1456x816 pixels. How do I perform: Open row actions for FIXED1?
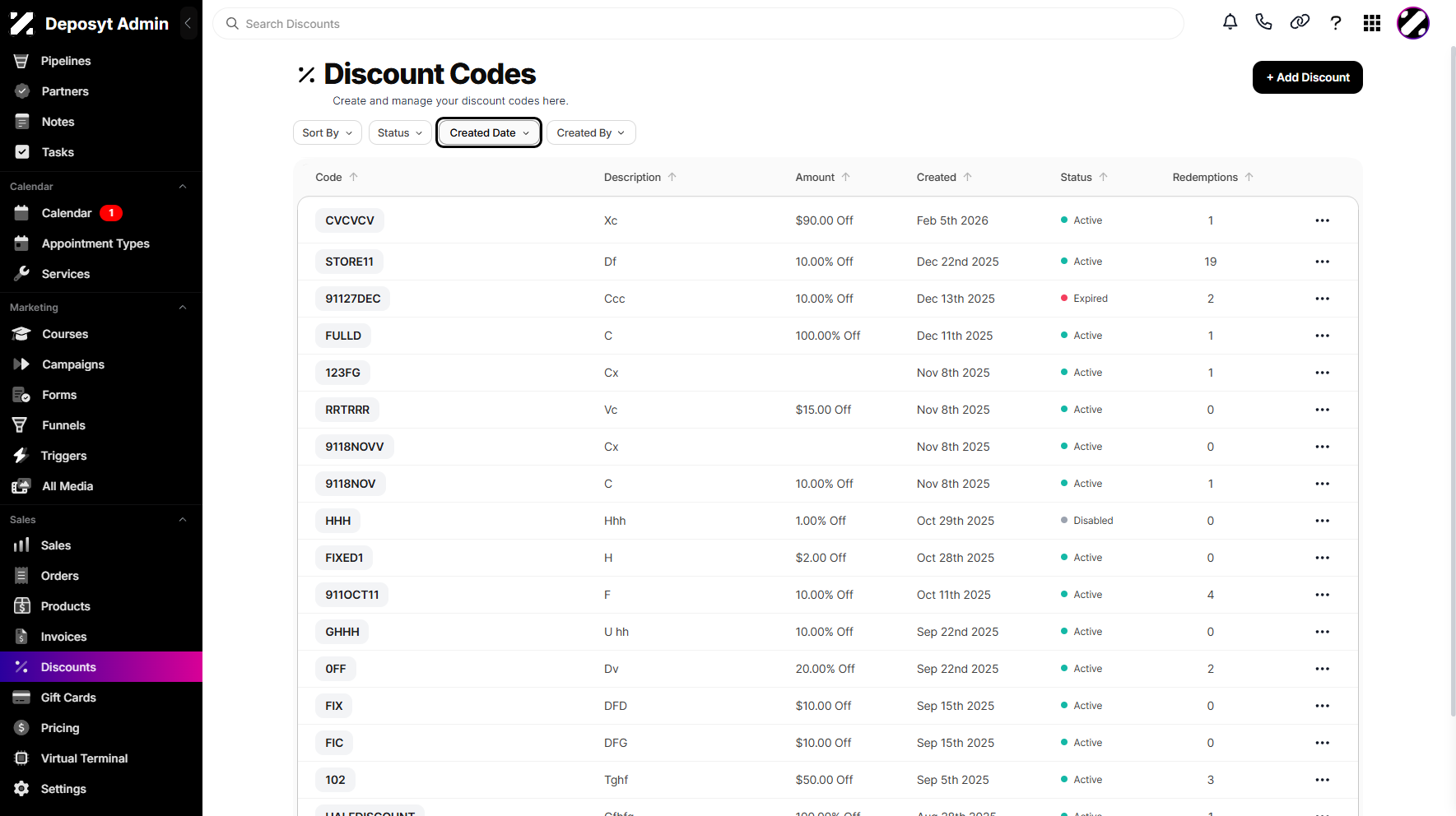click(x=1323, y=558)
